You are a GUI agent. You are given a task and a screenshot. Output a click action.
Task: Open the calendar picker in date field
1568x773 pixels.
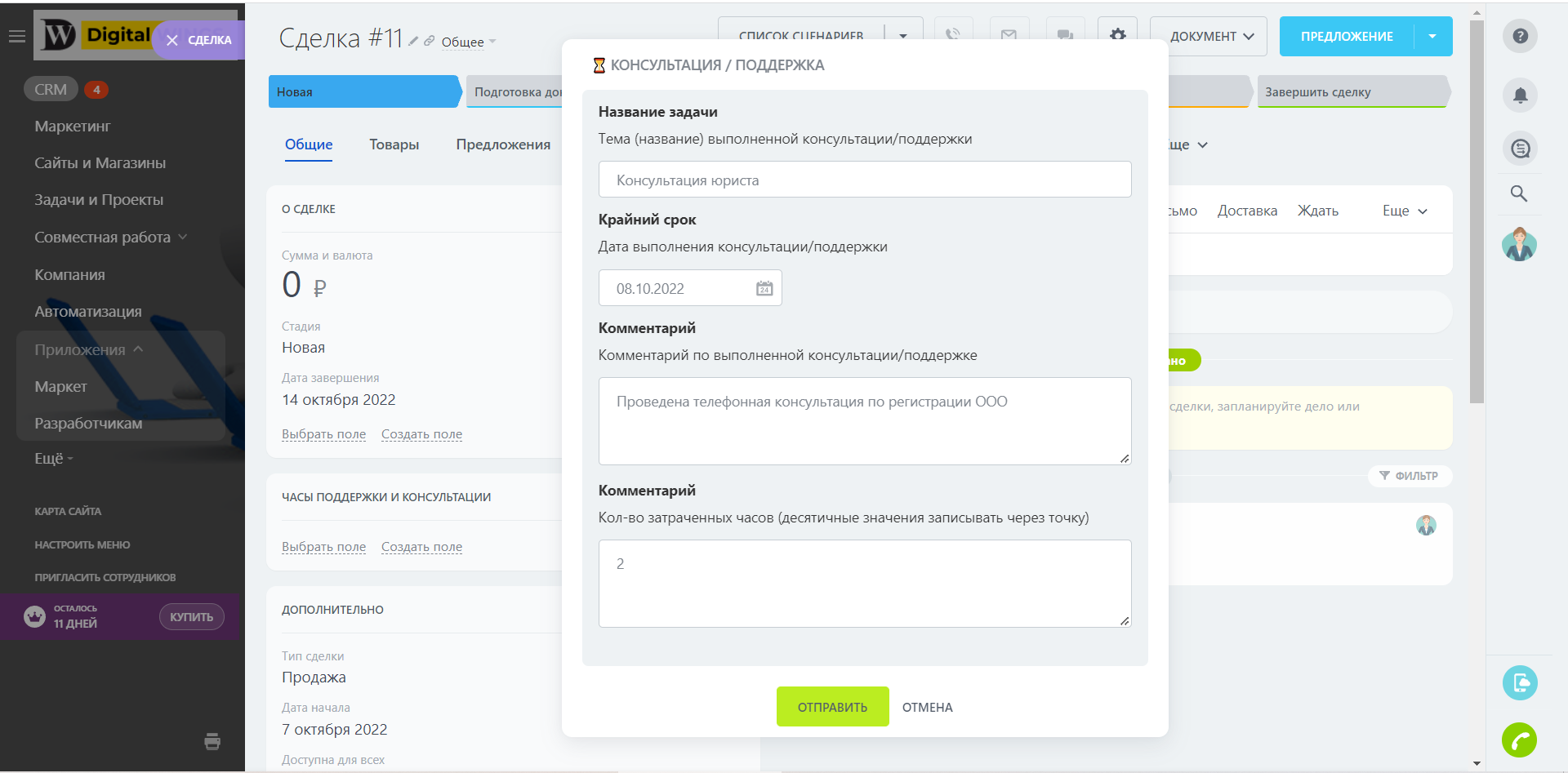point(764,288)
